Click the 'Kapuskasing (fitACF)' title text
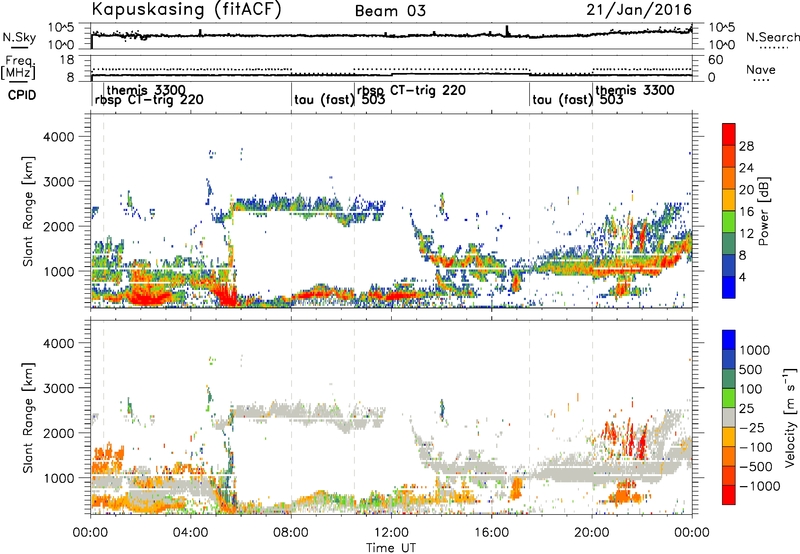800x554 pixels. point(186,10)
